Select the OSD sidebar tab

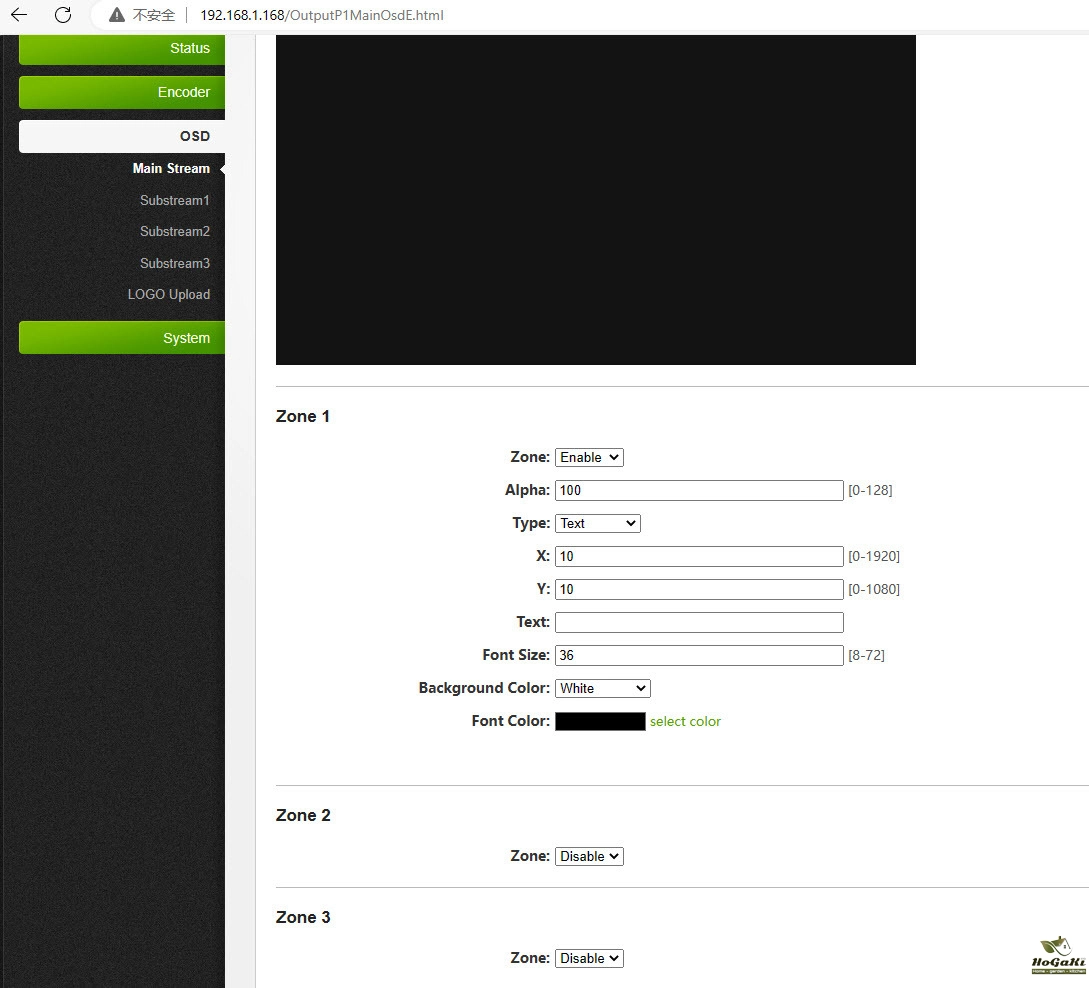click(121, 136)
